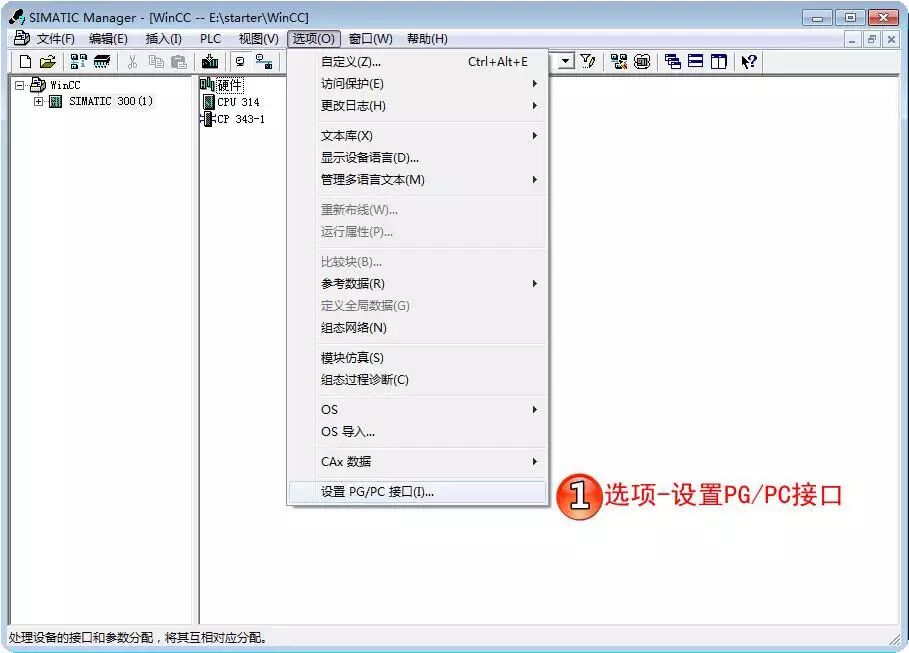Select 模块仿真(S) menu entry
The height and width of the screenshot is (653, 909).
point(417,358)
